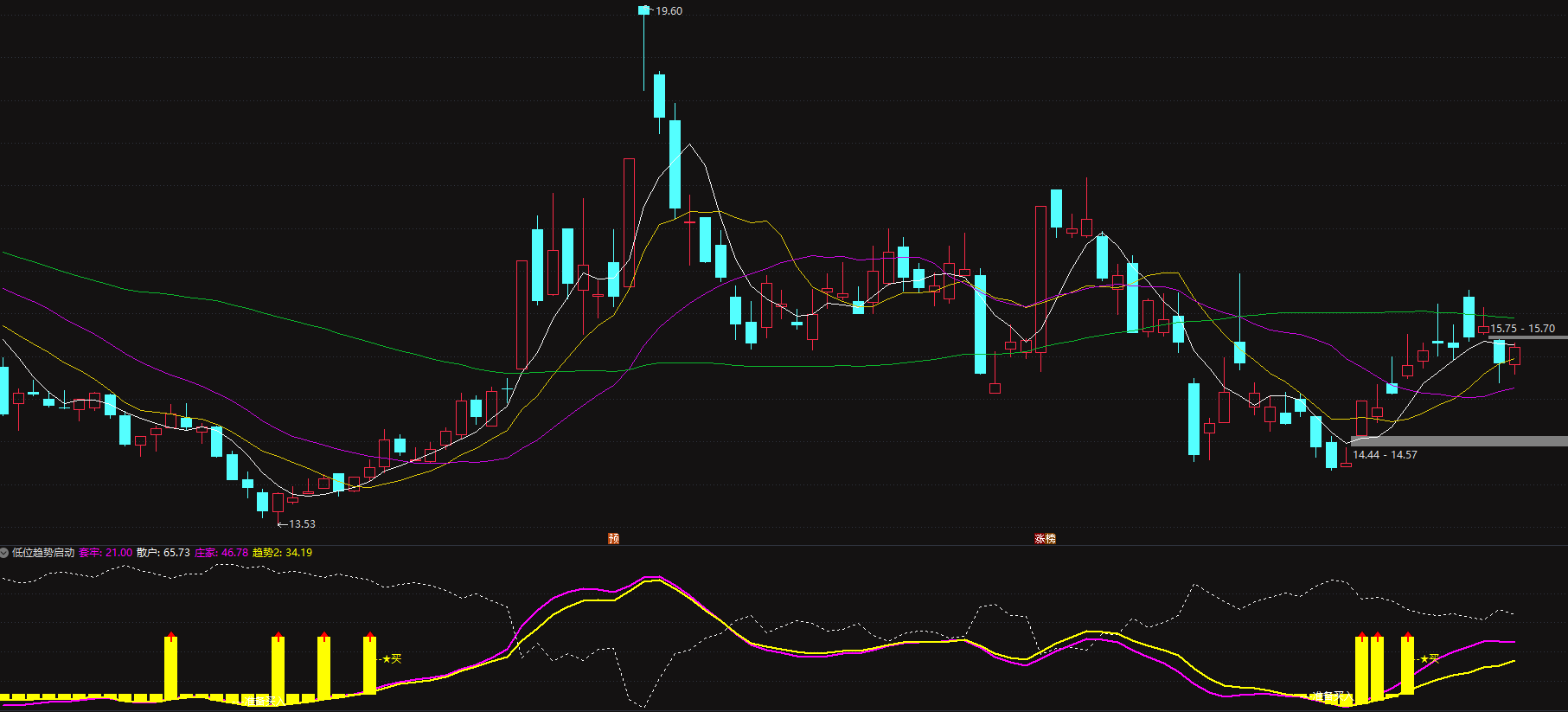Image resolution: width=1568 pixels, height=712 pixels.
Task: Click the leftmost yellow signal bar
Action: (x=171, y=666)
